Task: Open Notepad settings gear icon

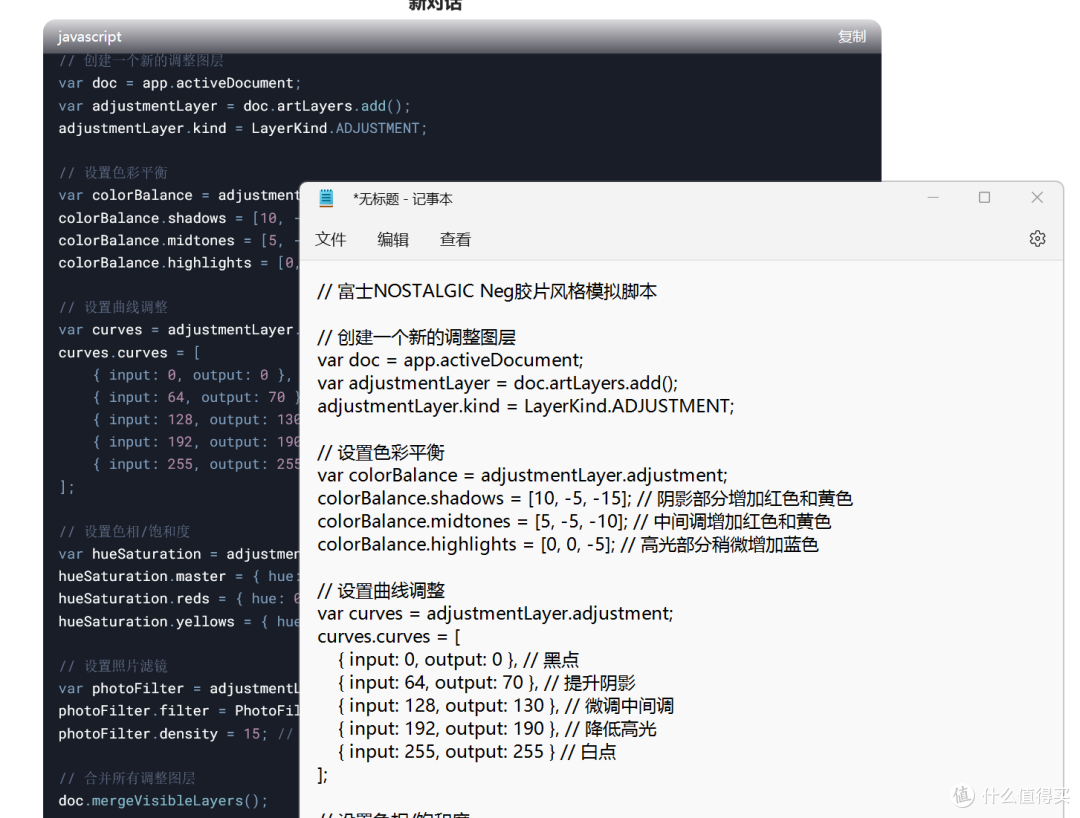Action: (1037, 238)
